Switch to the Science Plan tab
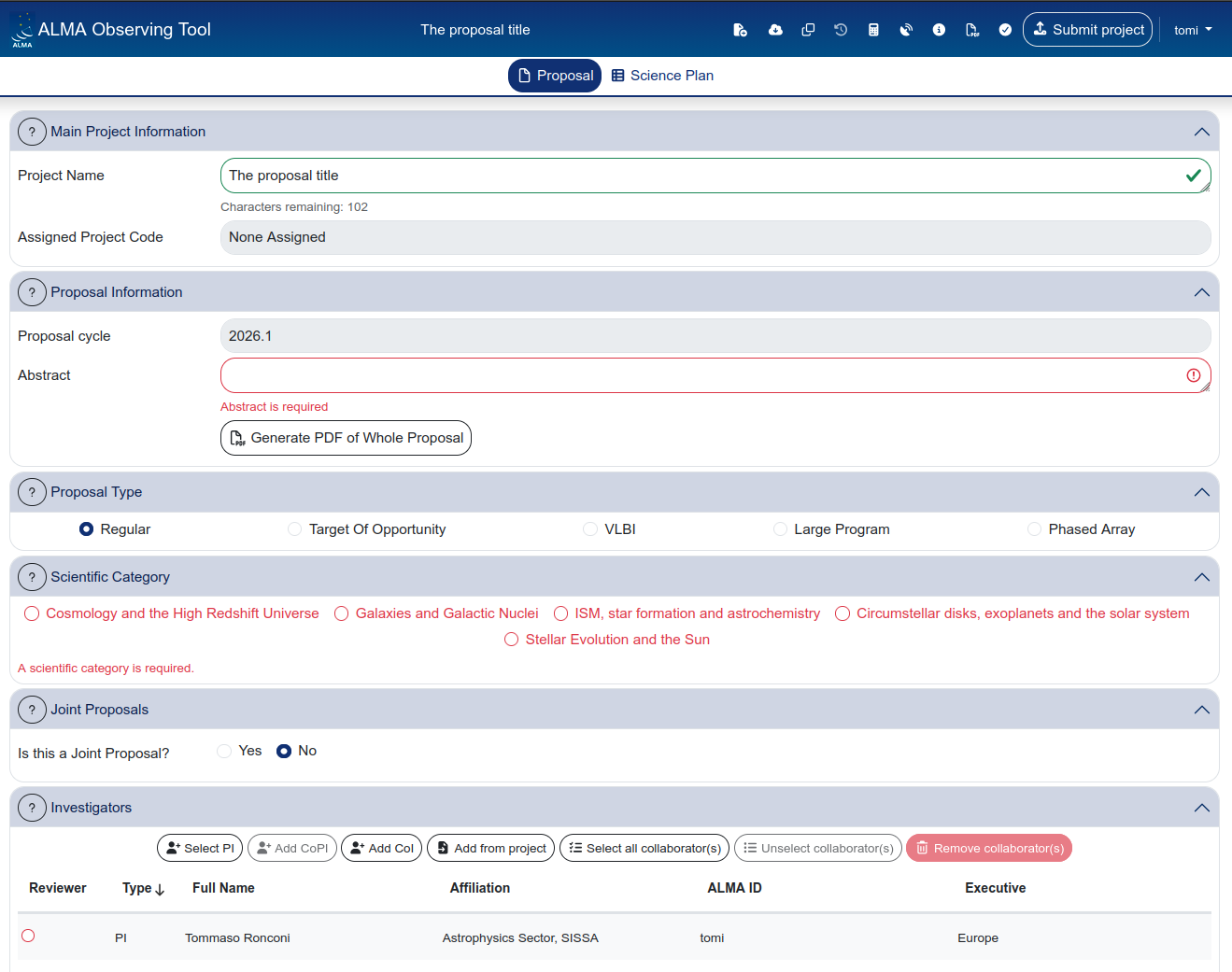 [x=662, y=76]
